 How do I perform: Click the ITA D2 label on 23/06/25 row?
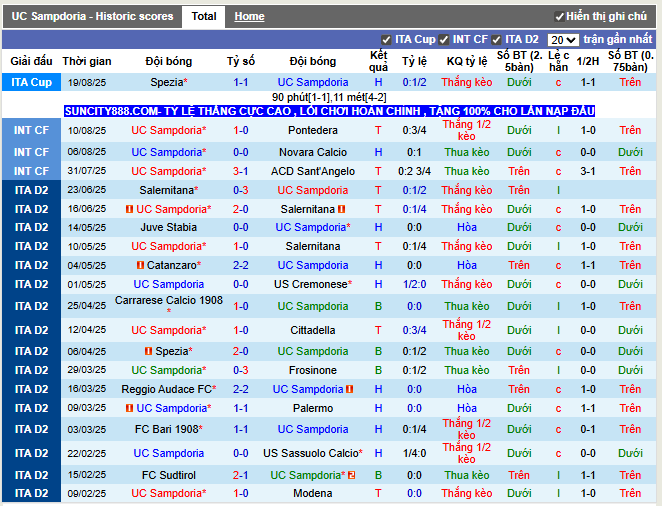coord(32,190)
